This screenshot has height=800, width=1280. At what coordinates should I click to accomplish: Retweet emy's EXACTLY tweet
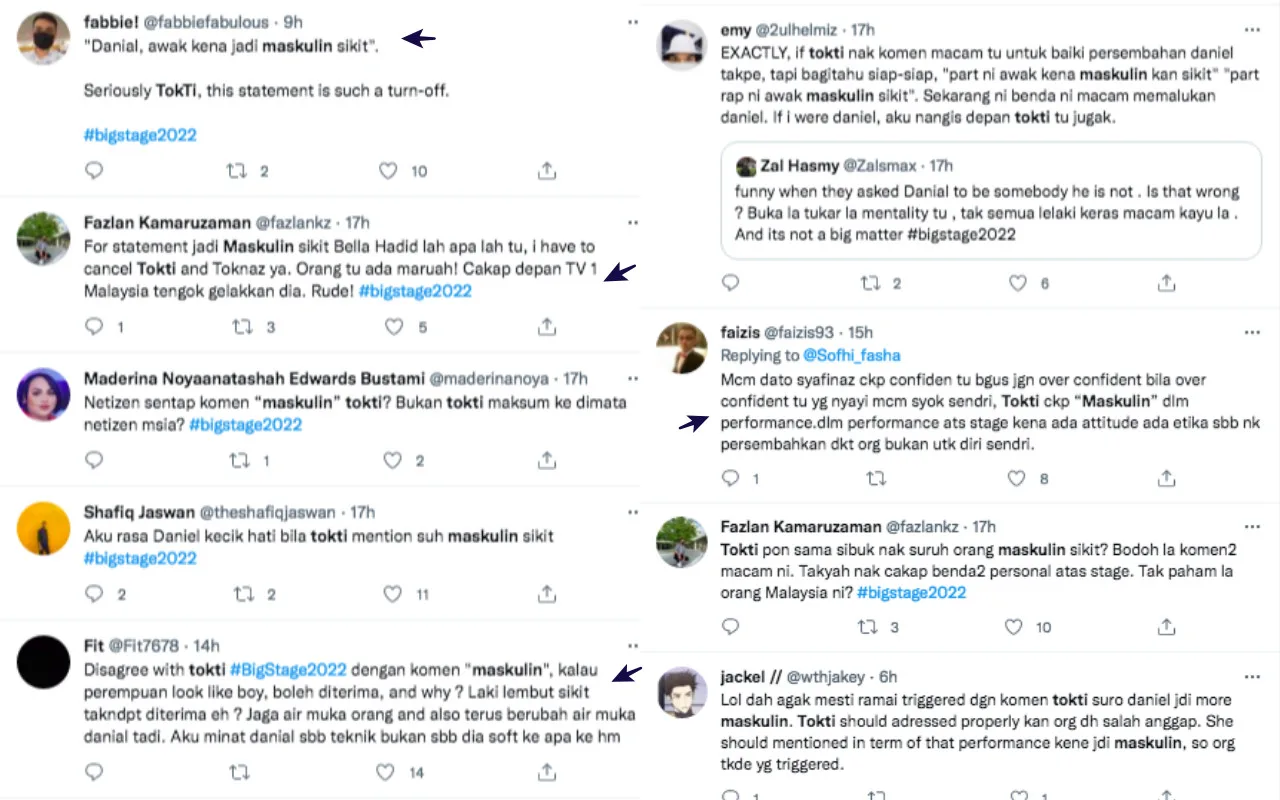click(x=871, y=283)
